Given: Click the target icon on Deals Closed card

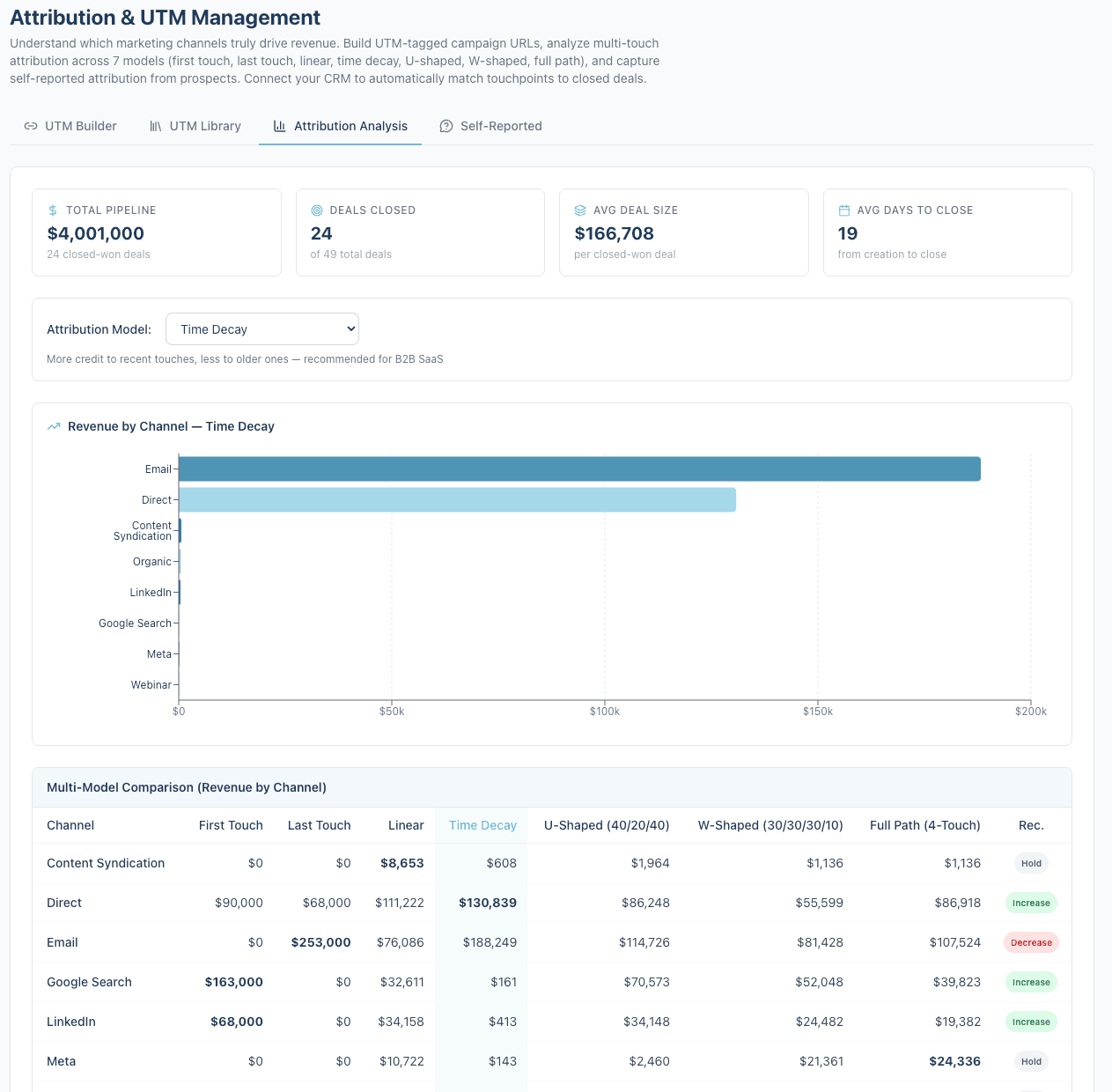Looking at the screenshot, I should tap(315, 210).
